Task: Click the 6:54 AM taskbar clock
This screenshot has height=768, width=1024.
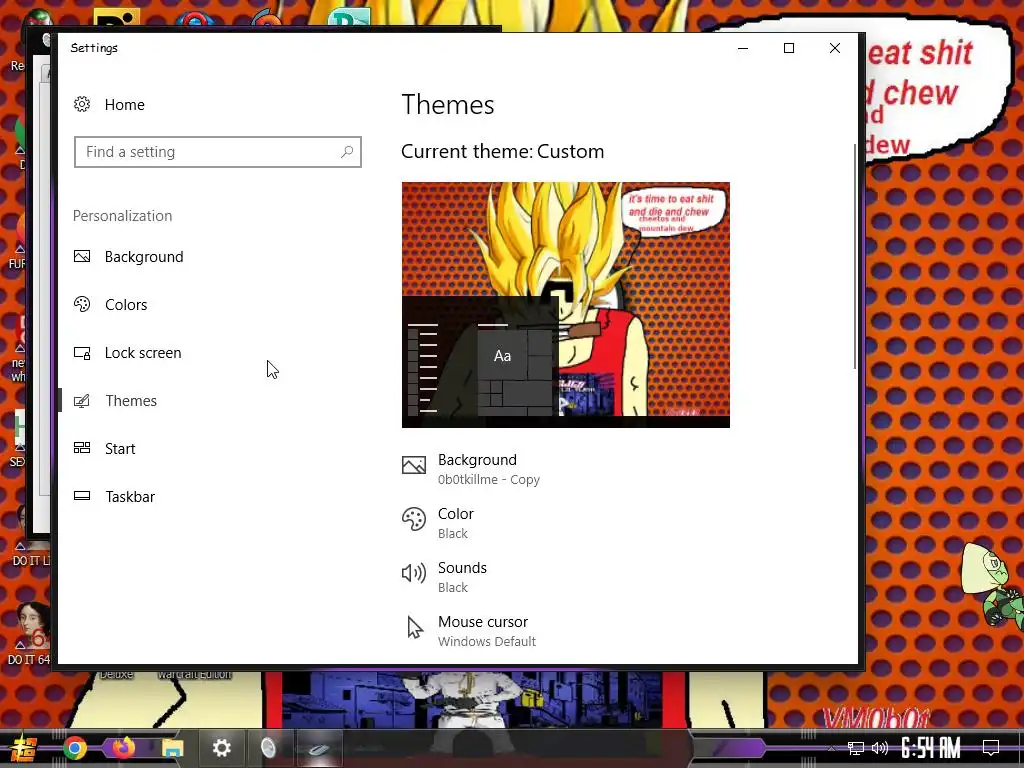Action: [x=931, y=748]
